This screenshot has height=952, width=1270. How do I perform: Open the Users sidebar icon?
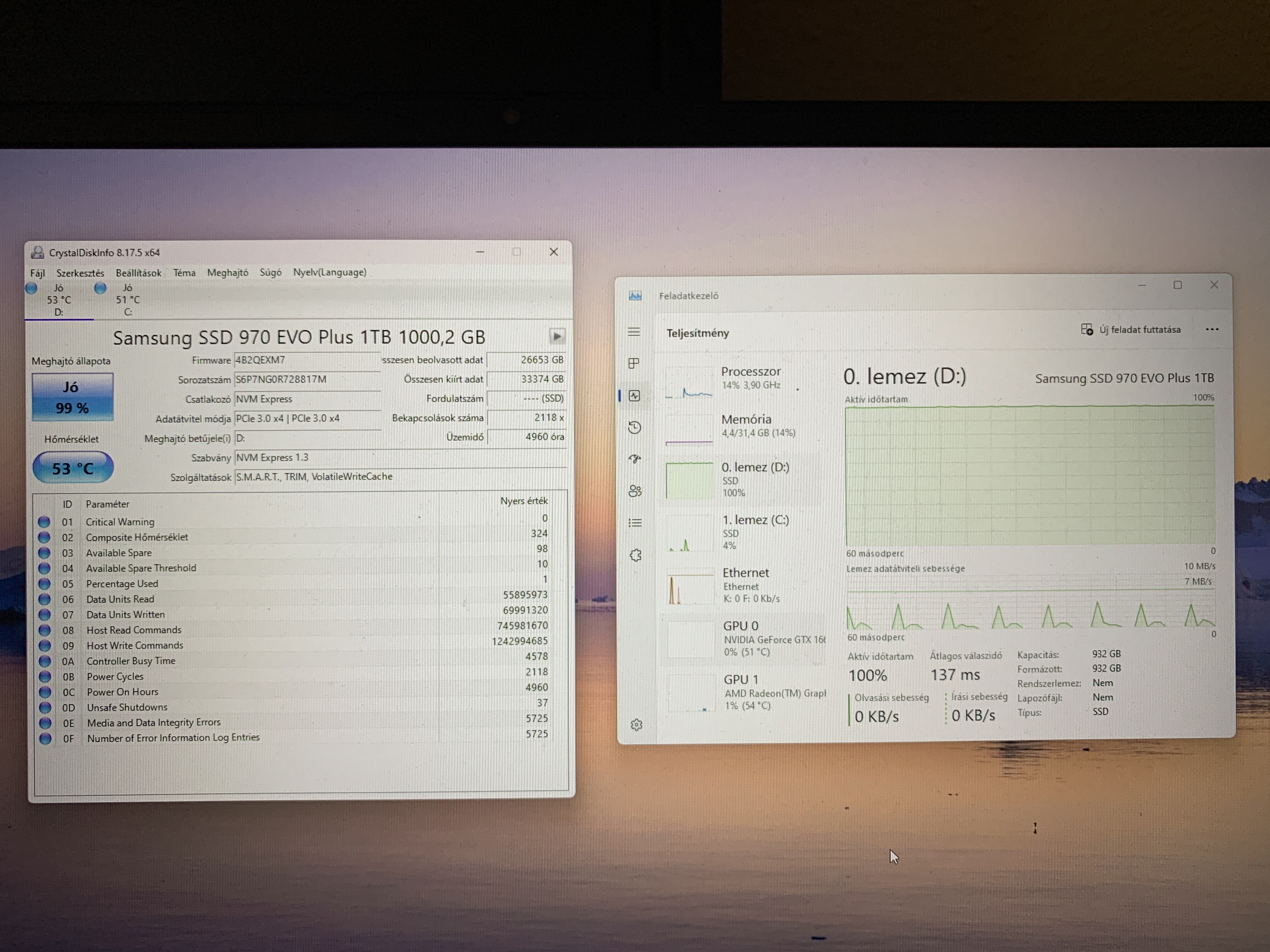pos(635,490)
